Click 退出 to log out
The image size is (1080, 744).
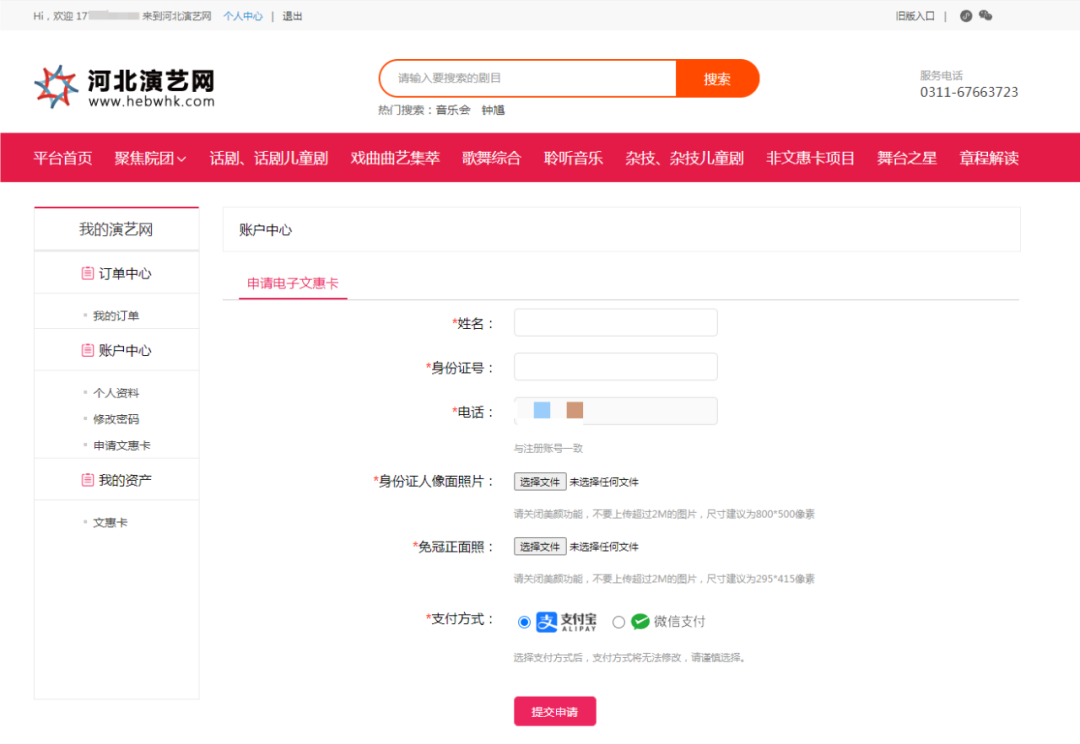pos(291,16)
